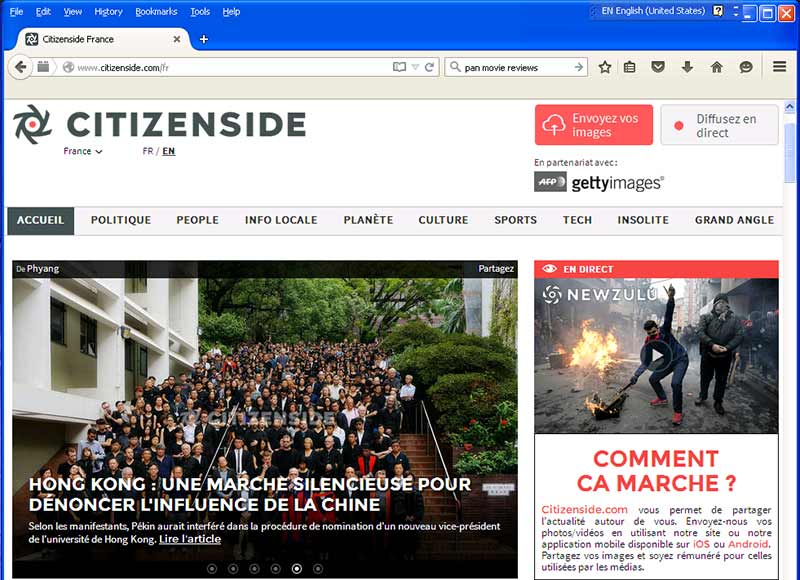This screenshot has width=800, height=580.
Task: Select the third slideshow dot
Action: [x=255, y=568]
